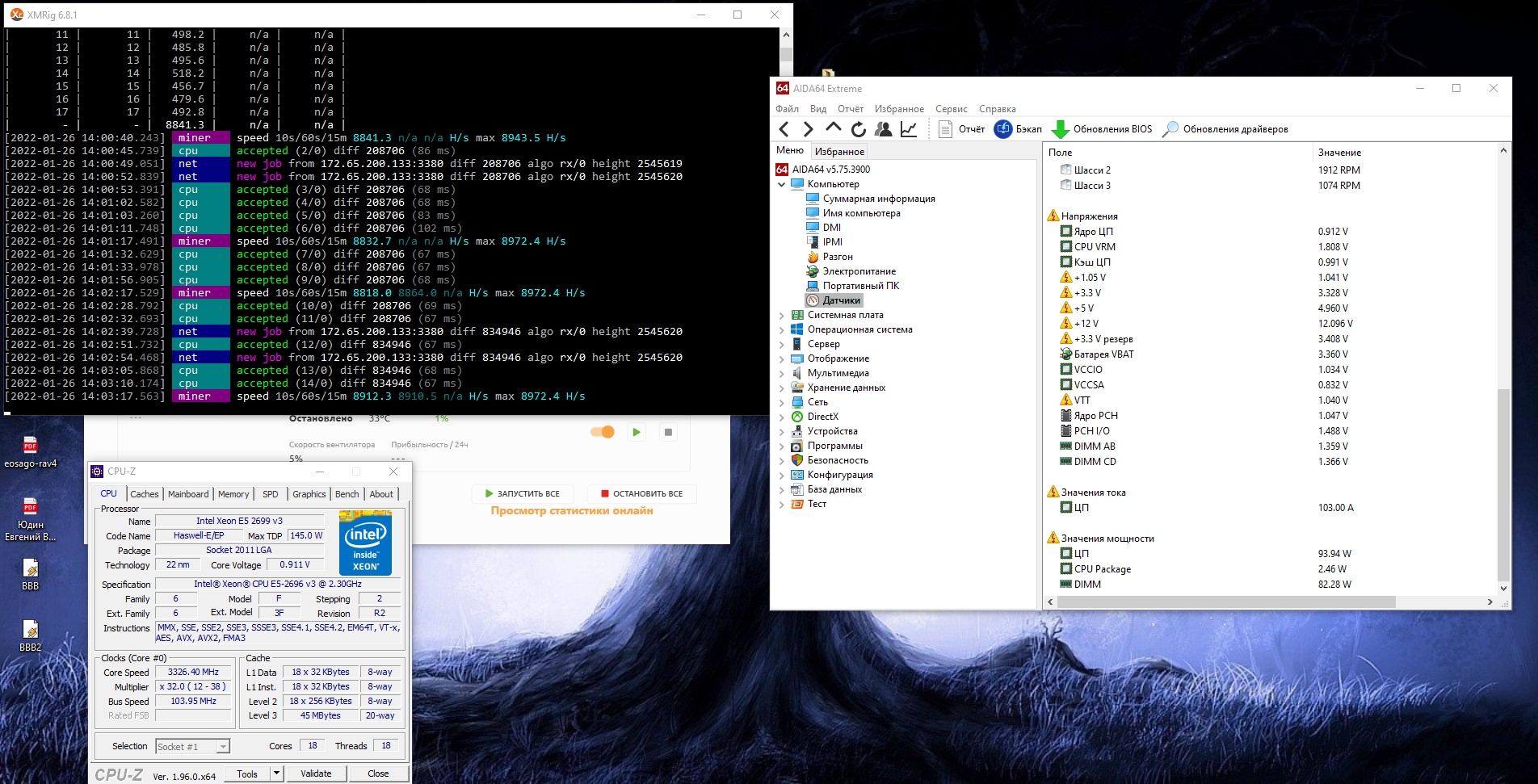The height and width of the screenshot is (784, 1538).
Task: Expand the Сеть node
Action: pyautogui.click(x=782, y=402)
